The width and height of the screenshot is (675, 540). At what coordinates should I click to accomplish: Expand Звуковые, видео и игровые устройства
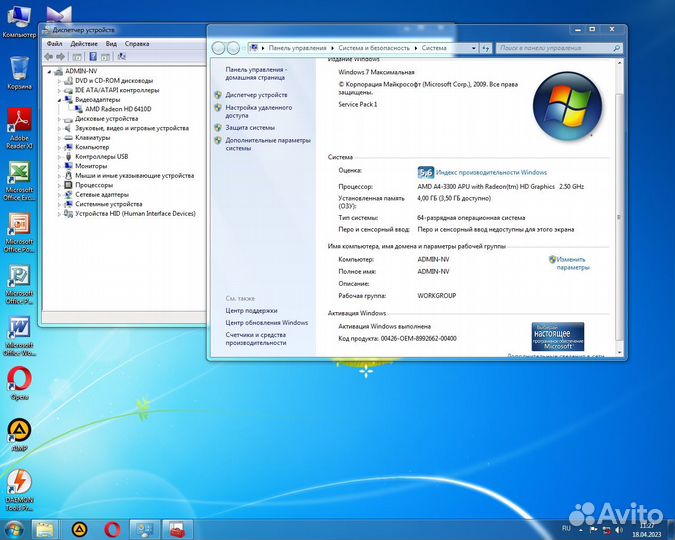(x=59, y=128)
